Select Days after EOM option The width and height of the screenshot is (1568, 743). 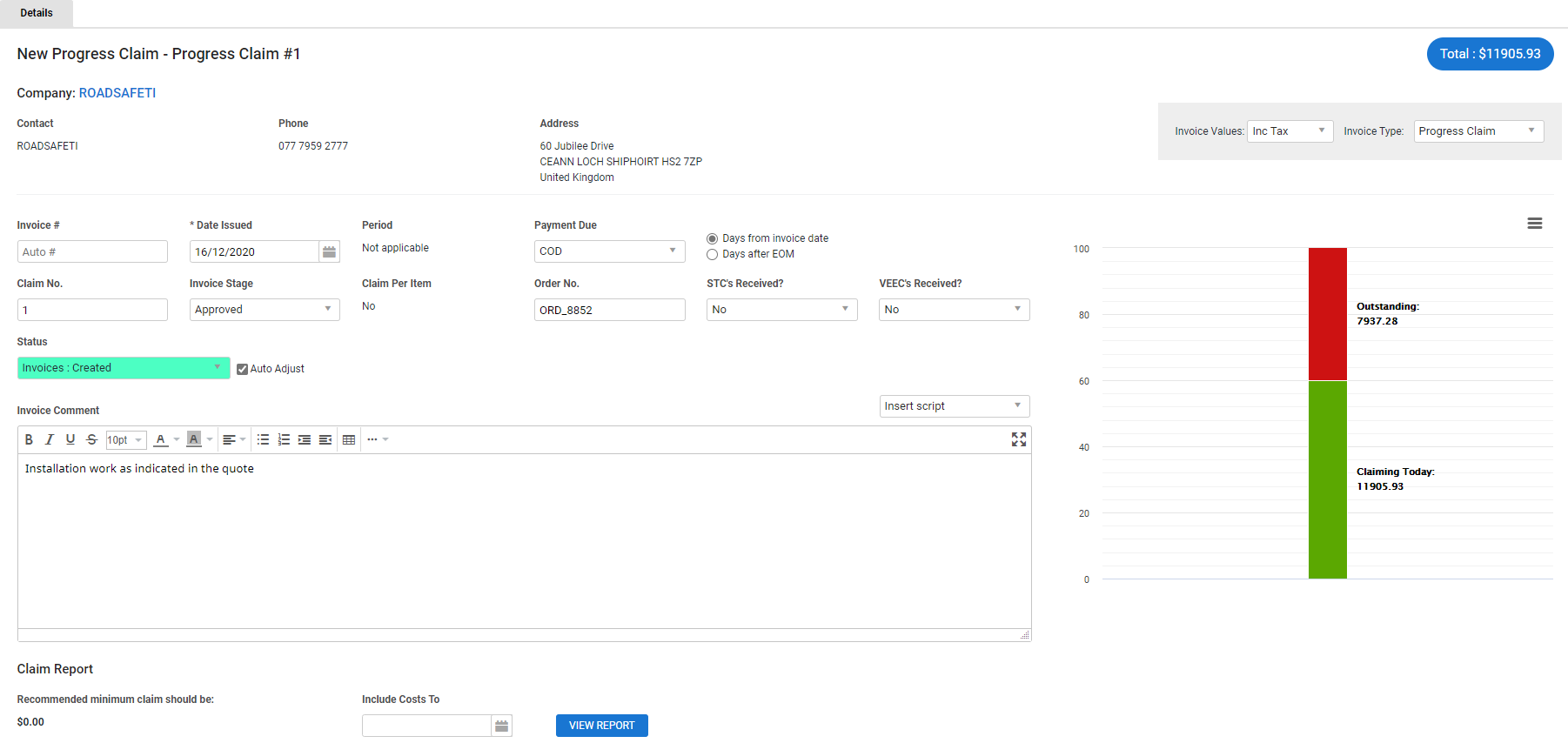click(713, 254)
